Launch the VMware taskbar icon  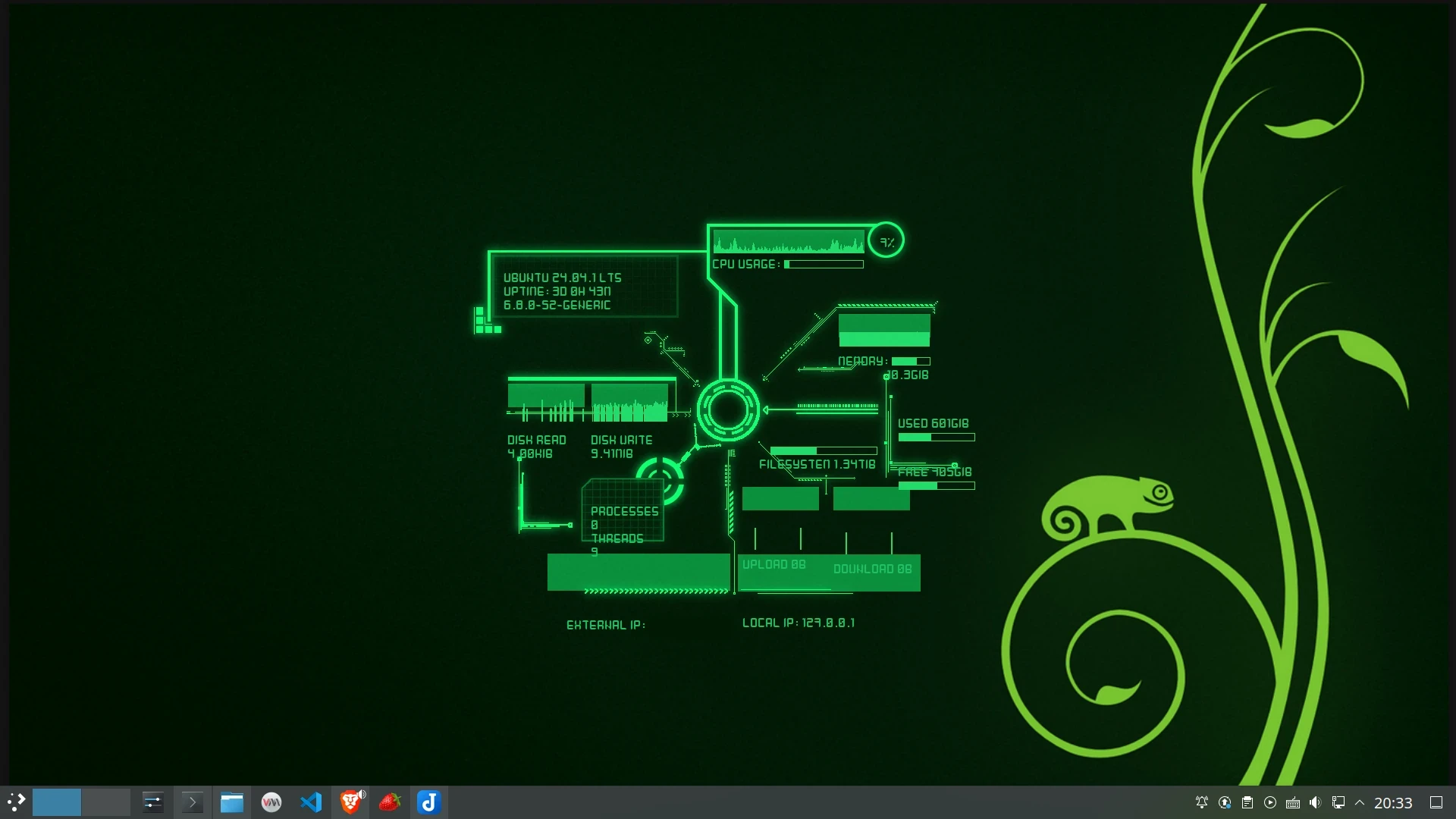pos(271,802)
